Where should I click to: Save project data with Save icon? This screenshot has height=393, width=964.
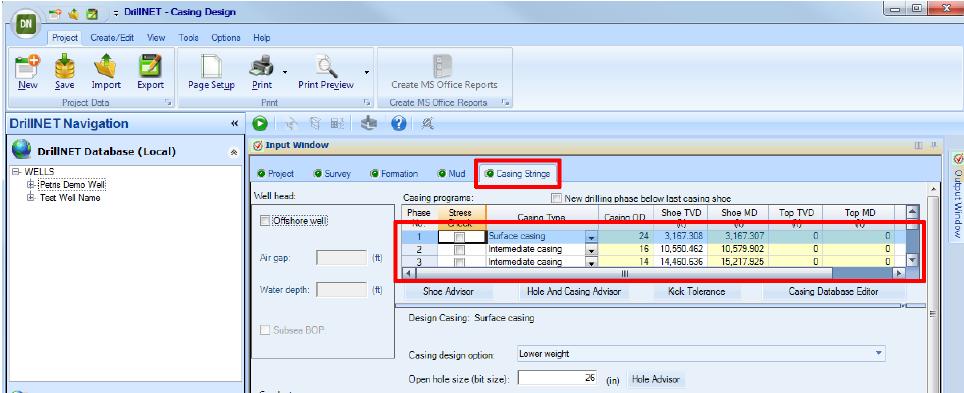click(65, 73)
